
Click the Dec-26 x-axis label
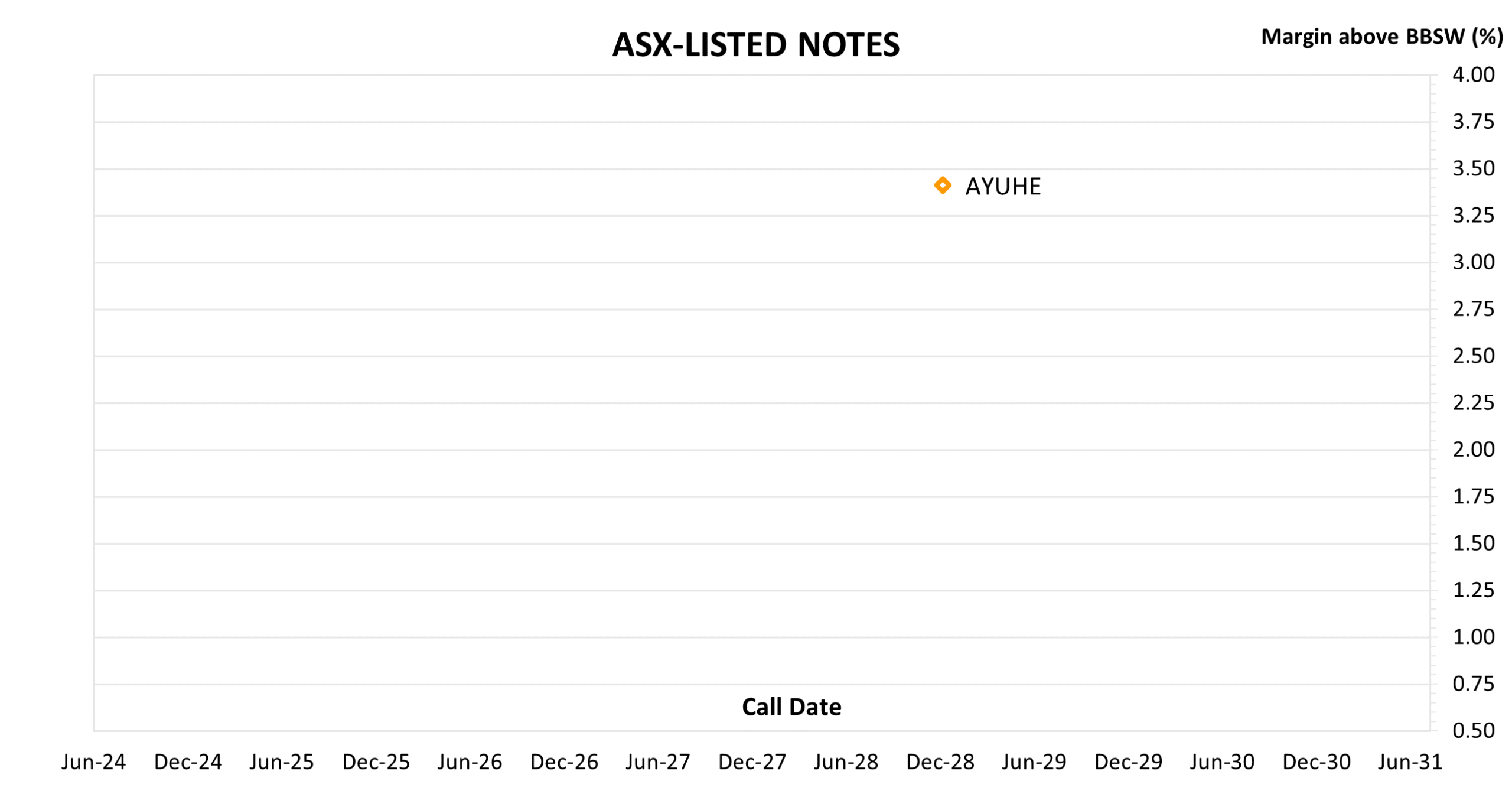pyautogui.click(x=564, y=762)
